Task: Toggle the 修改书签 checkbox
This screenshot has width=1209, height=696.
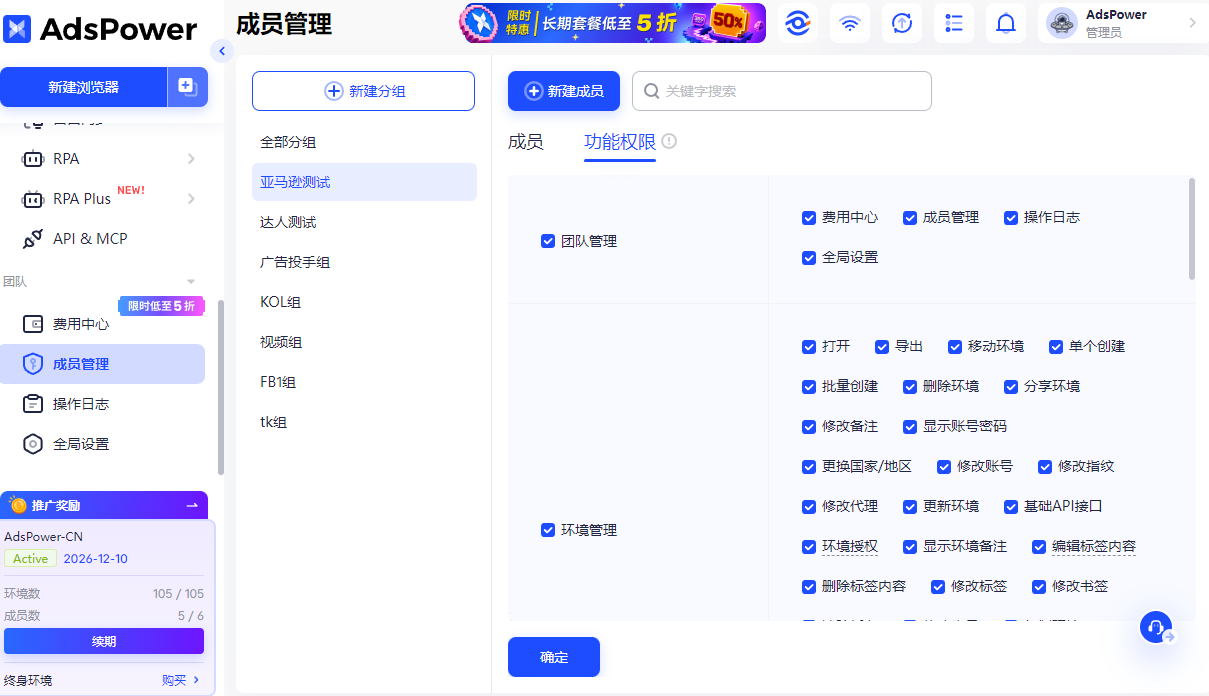Action: click(x=1039, y=586)
